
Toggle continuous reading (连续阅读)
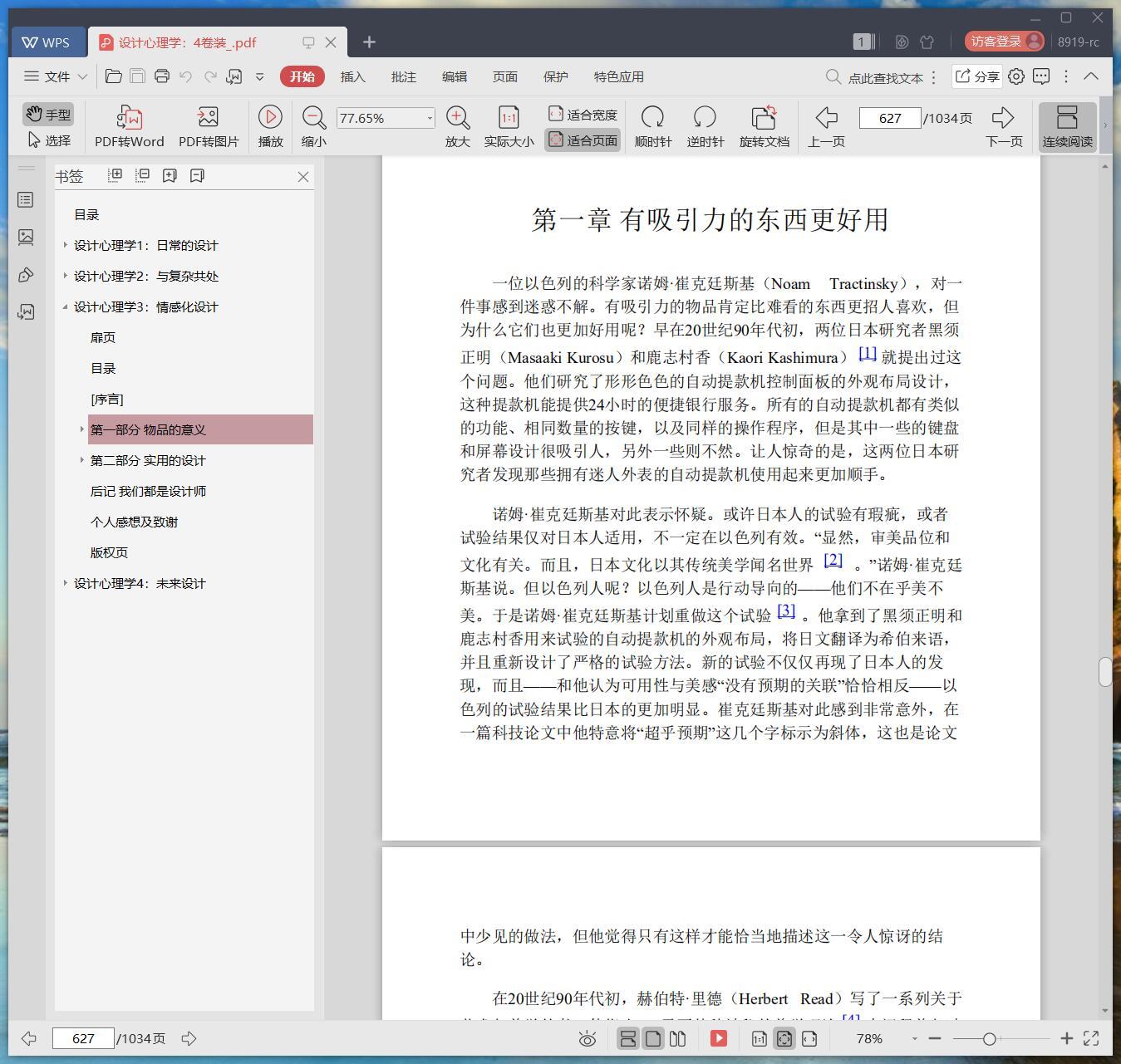[1067, 127]
